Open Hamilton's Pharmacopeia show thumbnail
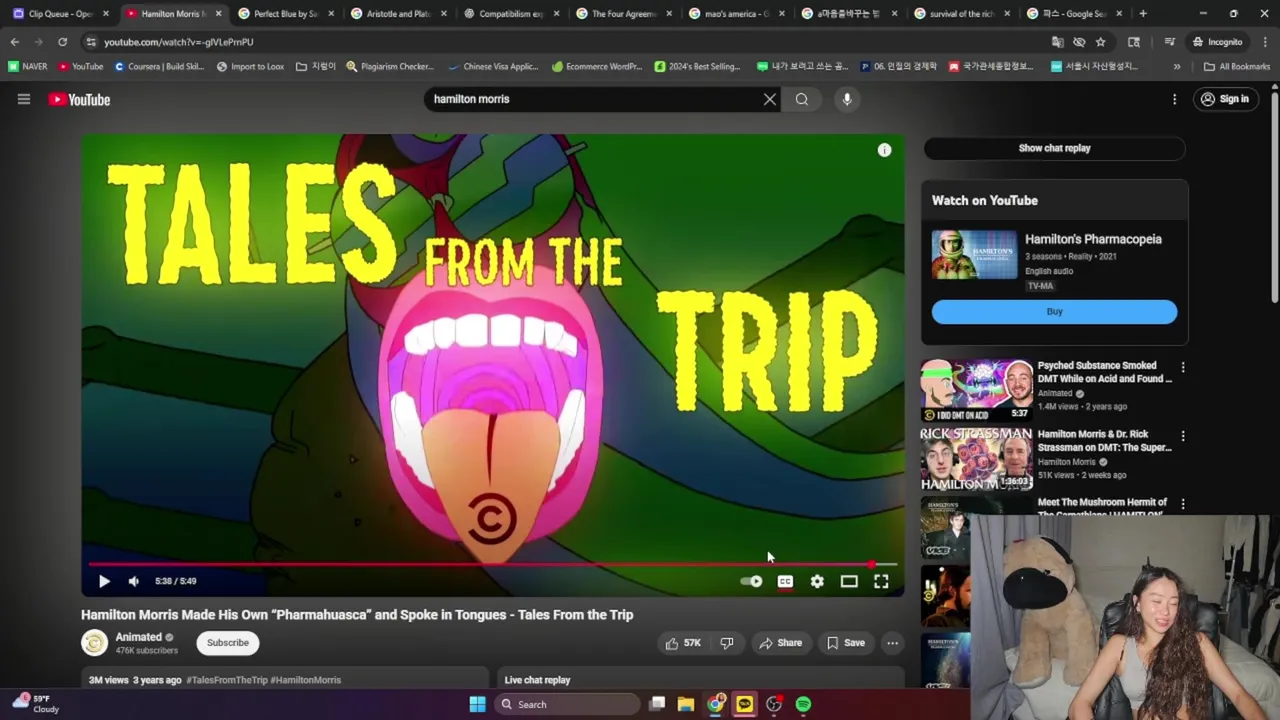Screen dimensions: 1280x720 [x=974, y=255]
